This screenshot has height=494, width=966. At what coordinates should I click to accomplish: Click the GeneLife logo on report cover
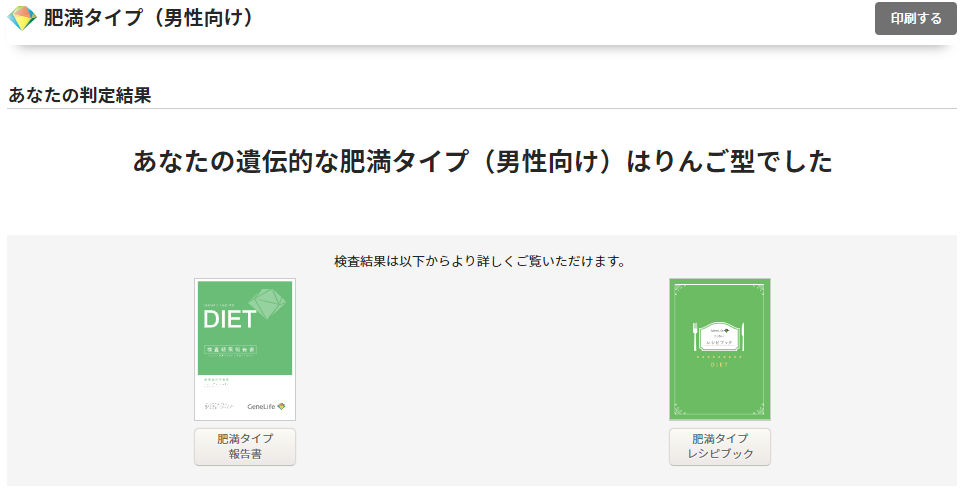pyautogui.click(x=265, y=406)
